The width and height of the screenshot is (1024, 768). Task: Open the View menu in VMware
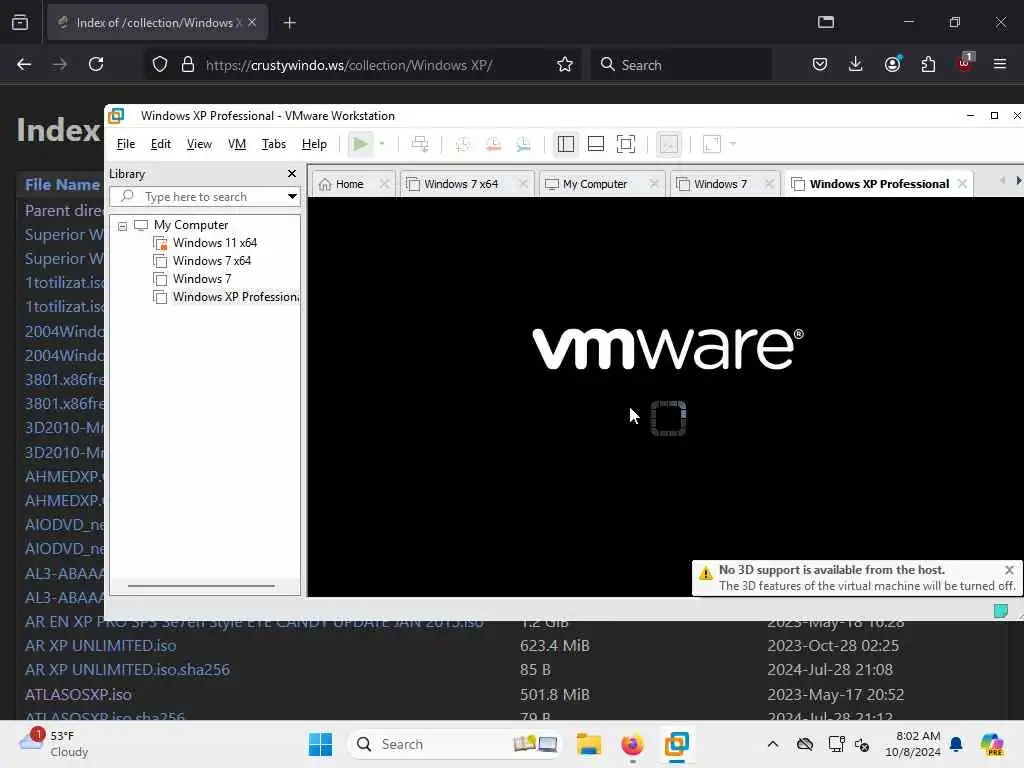tap(199, 144)
